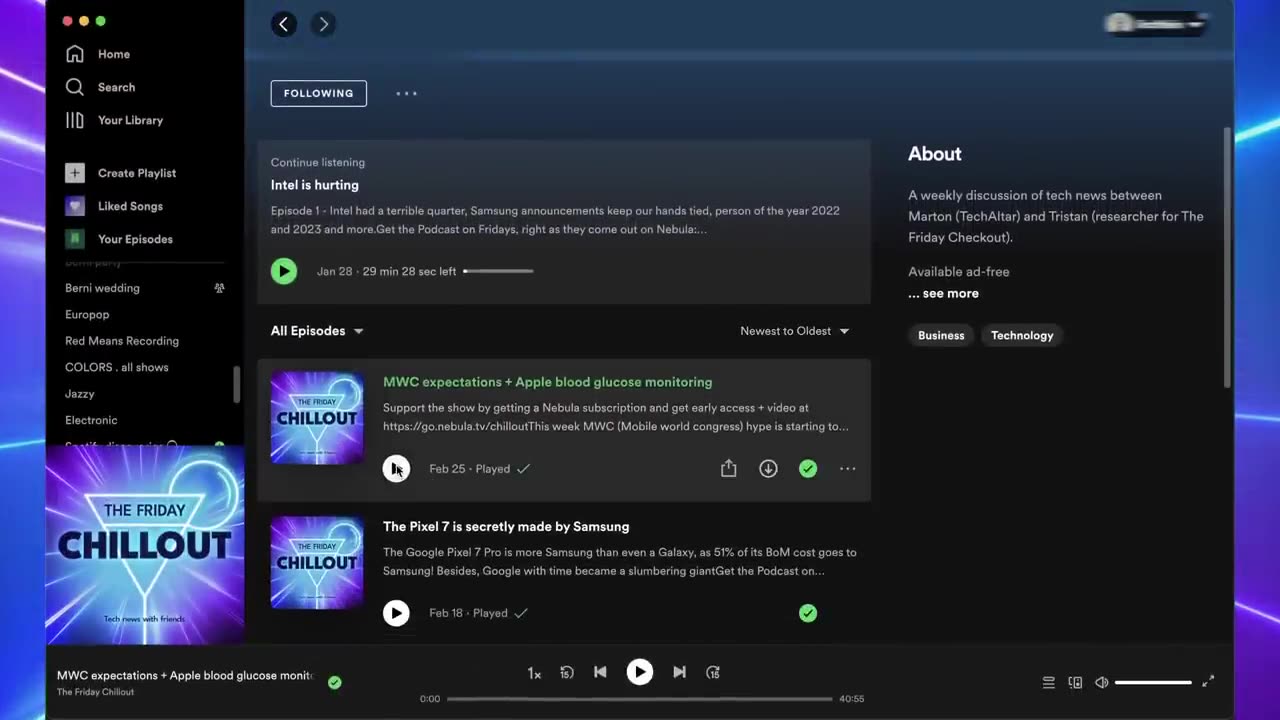Open the Intel is hurting episode title
Image resolution: width=1280 pixels, height=720 pixels.
315,185
